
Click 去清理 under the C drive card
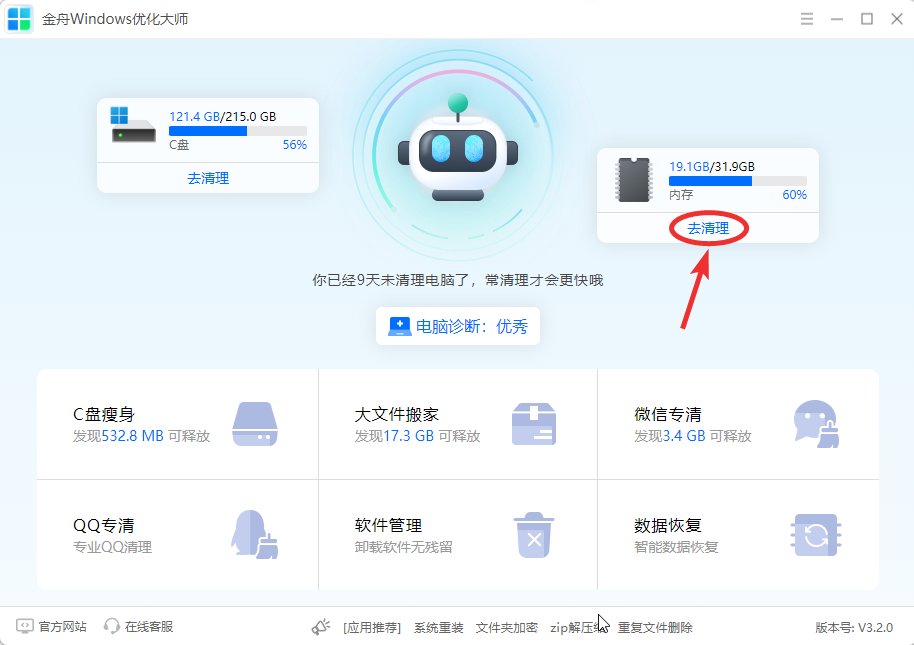[208, 178]
